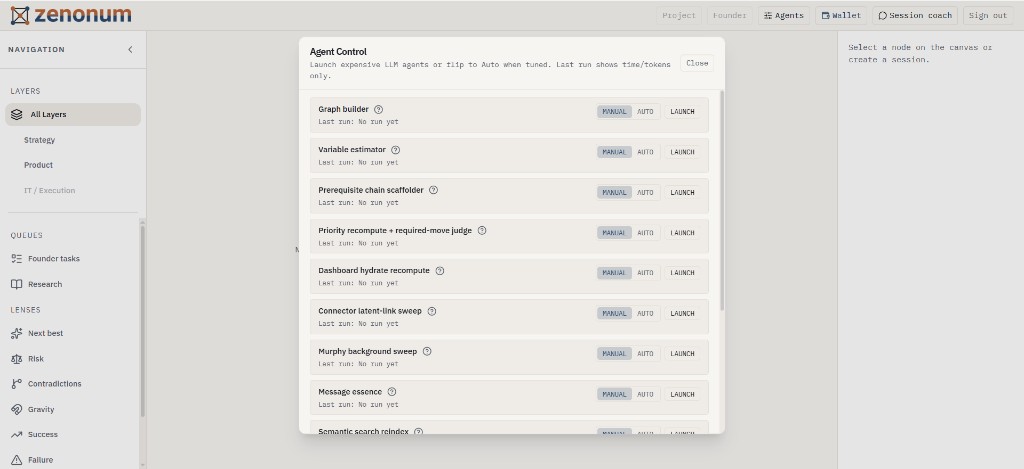Viewport: 1024px width, 469px height.
Task: Click the sidebar navigation scrollbar
Action: (x=142, y=320)
